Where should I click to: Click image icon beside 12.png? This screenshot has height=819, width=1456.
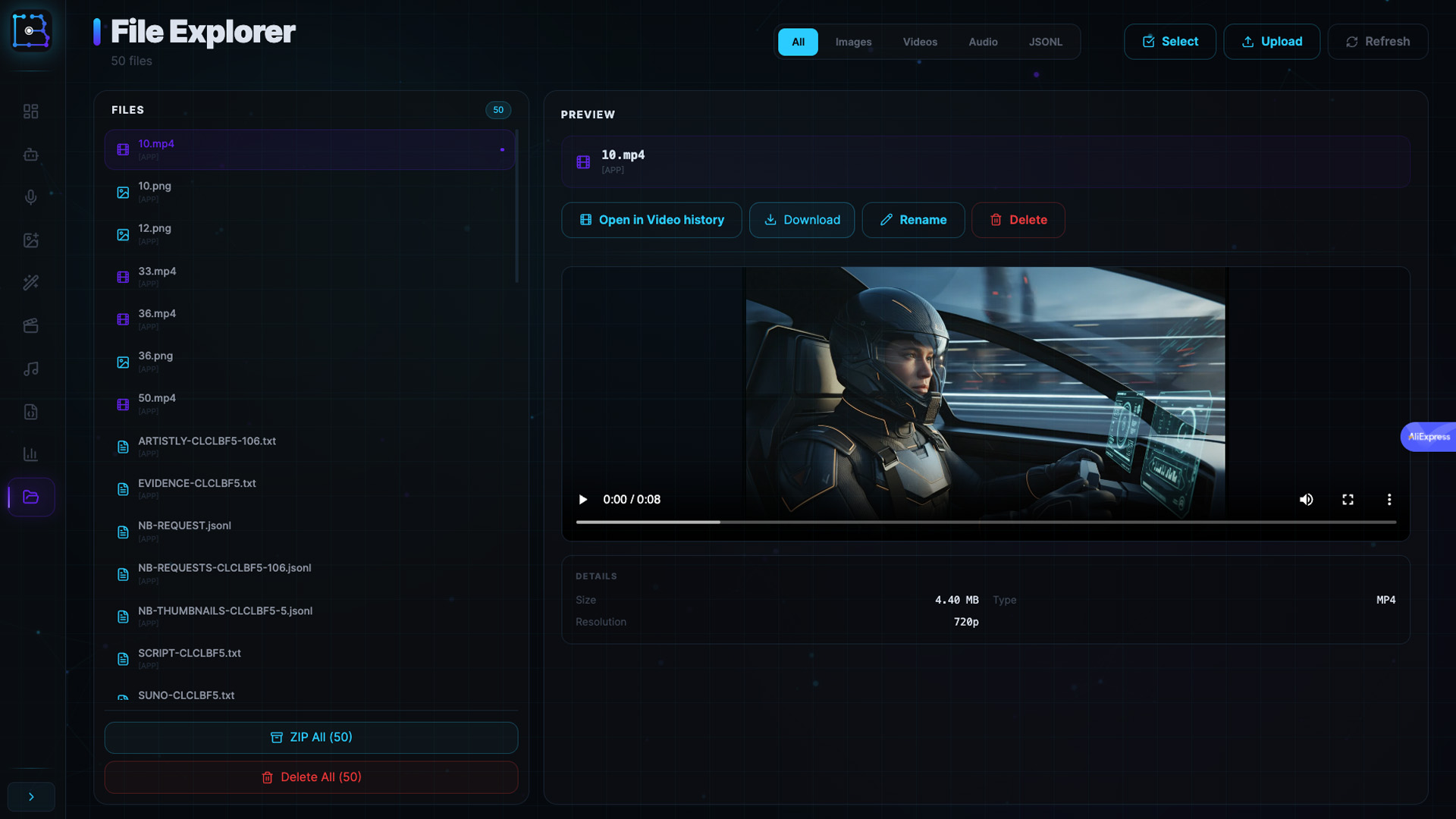click(x=123, y=234)
